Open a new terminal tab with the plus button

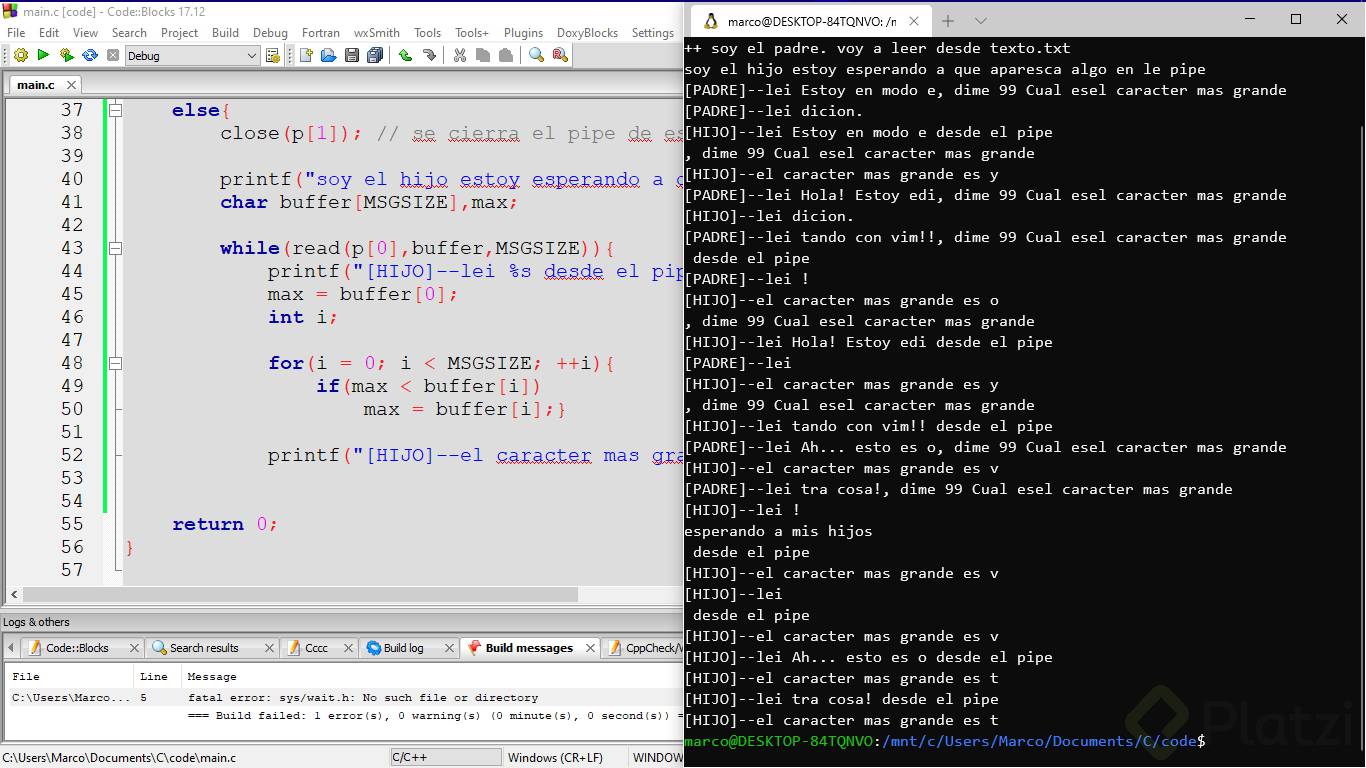coord(948,21)
